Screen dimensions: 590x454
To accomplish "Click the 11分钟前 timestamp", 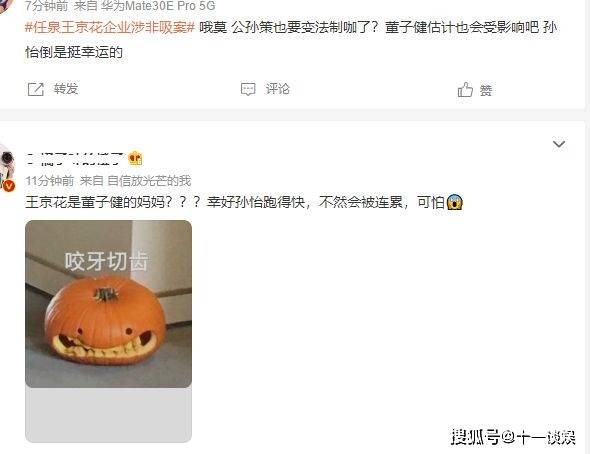I will 50,181.
